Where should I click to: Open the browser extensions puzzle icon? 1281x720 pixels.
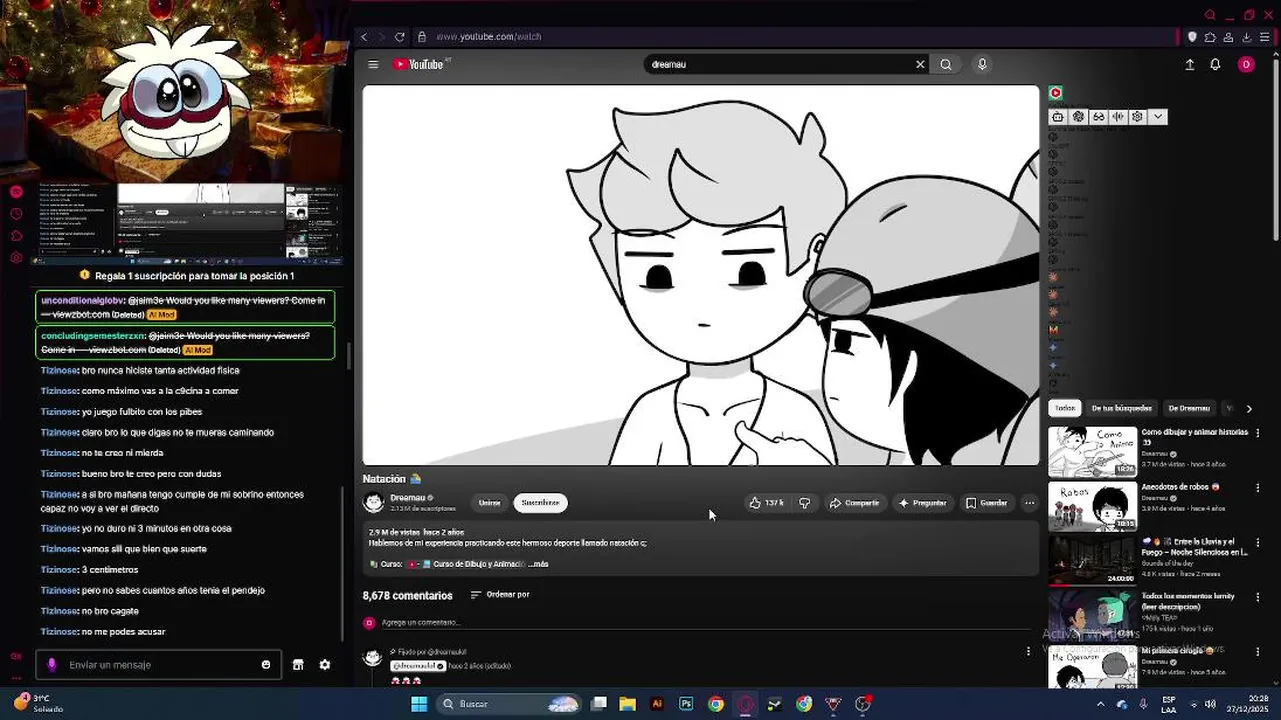coord(1210,37)
